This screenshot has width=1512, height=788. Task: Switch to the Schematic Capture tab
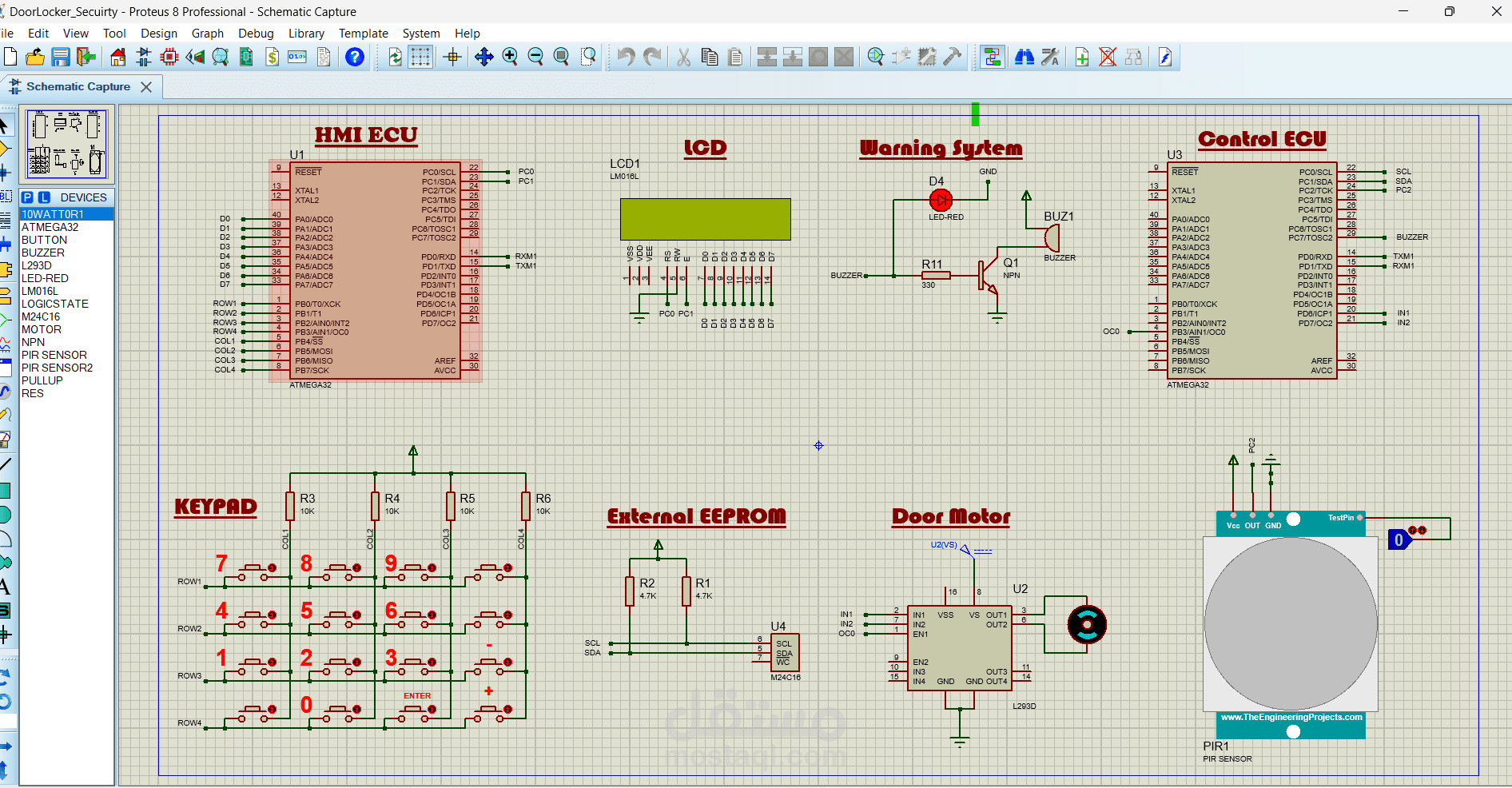pos(78,86)
